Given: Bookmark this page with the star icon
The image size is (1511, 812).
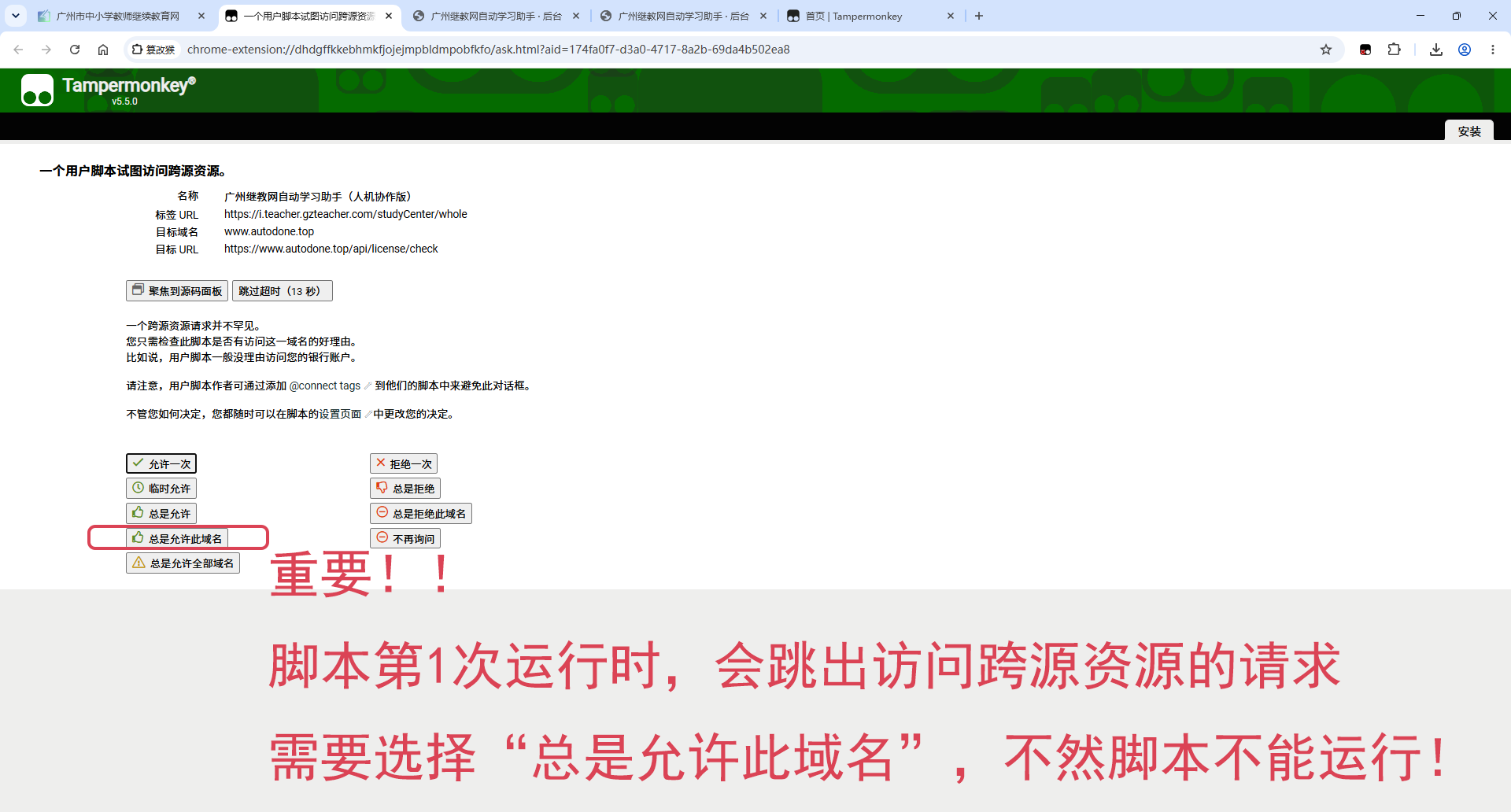Looking at the screenshot, I should click(x=1326, y=50).
